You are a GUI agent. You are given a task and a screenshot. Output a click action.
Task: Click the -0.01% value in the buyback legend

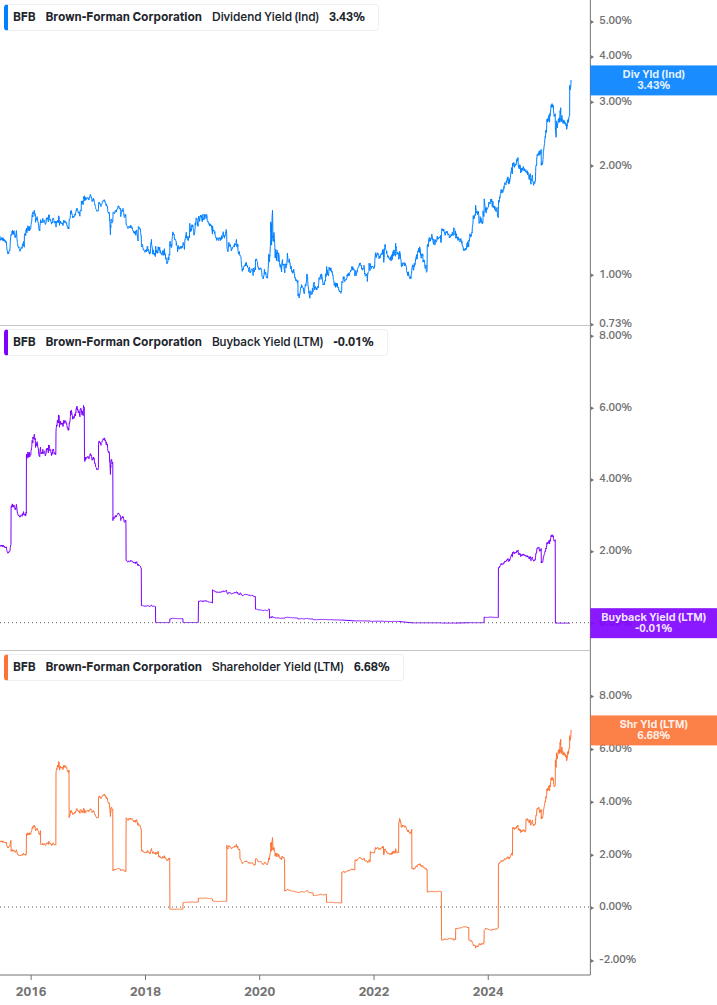point(353,342)
